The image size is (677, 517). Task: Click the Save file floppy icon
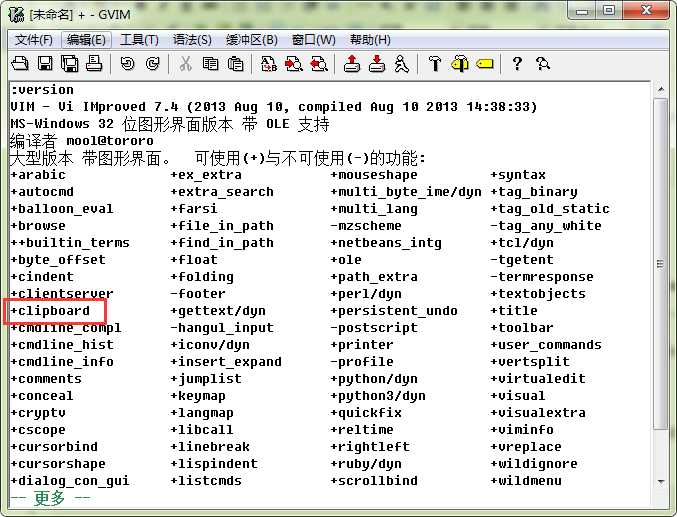tap(45, 64)
